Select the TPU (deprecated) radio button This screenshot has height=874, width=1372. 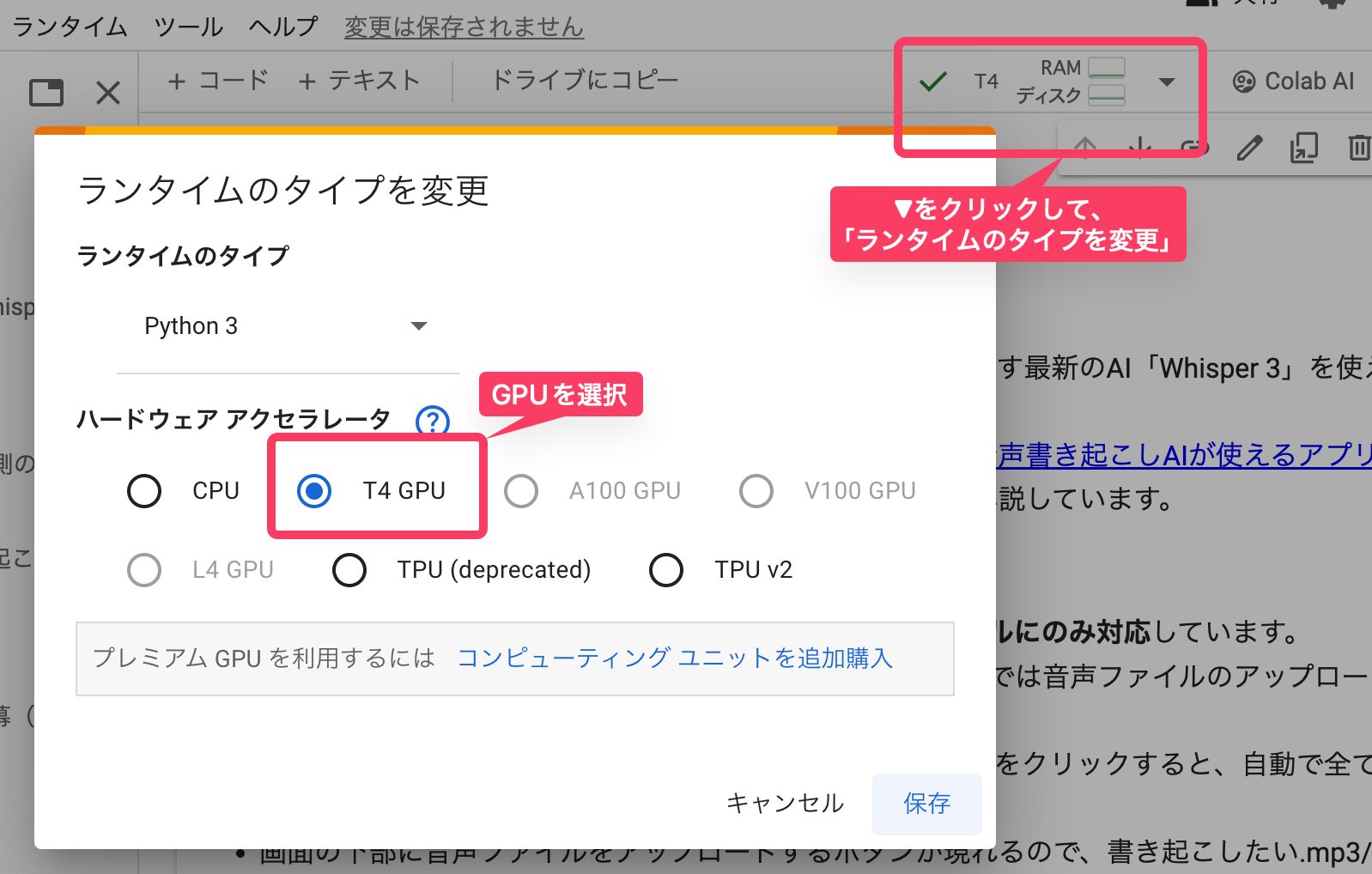coord(349,570)
